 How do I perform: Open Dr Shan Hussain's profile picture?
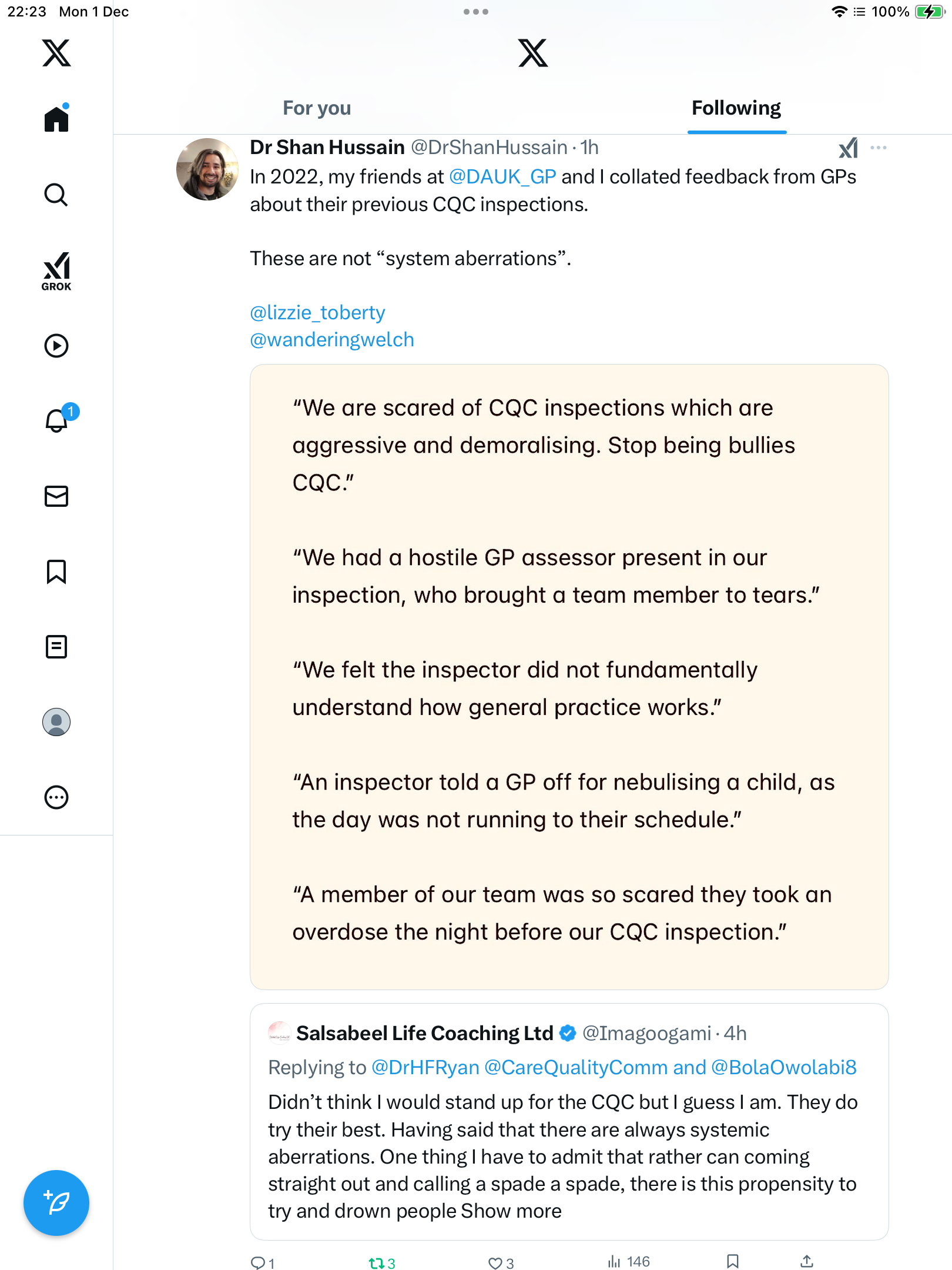click(x=207, y=169)
